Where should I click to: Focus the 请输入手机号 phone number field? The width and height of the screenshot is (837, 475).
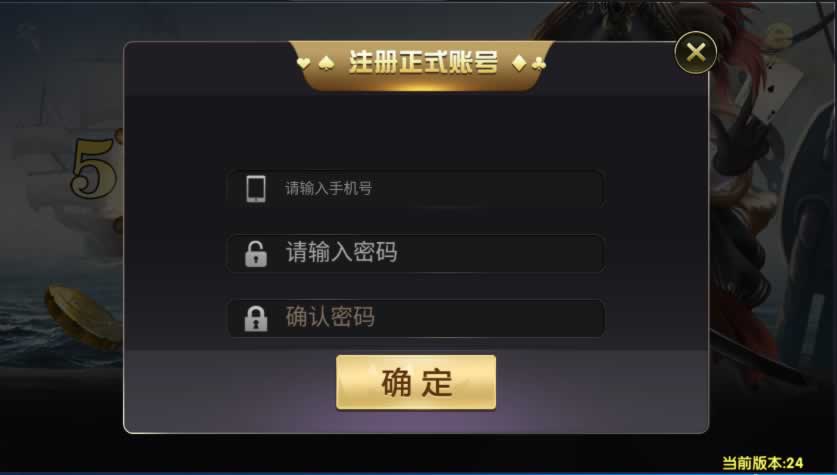[416, 188]
